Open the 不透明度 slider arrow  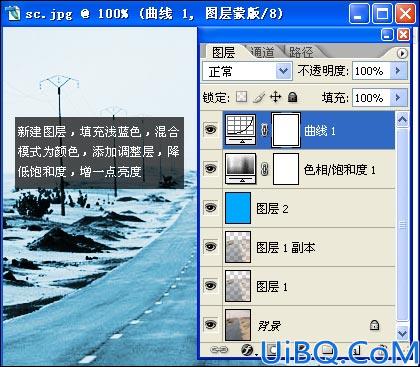point(398,71)
